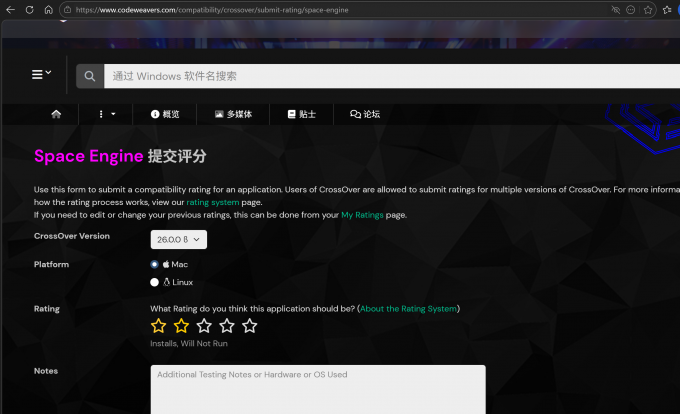Set rating to four stars
This screenshot has height=414, width=680.
click(227, 326)
